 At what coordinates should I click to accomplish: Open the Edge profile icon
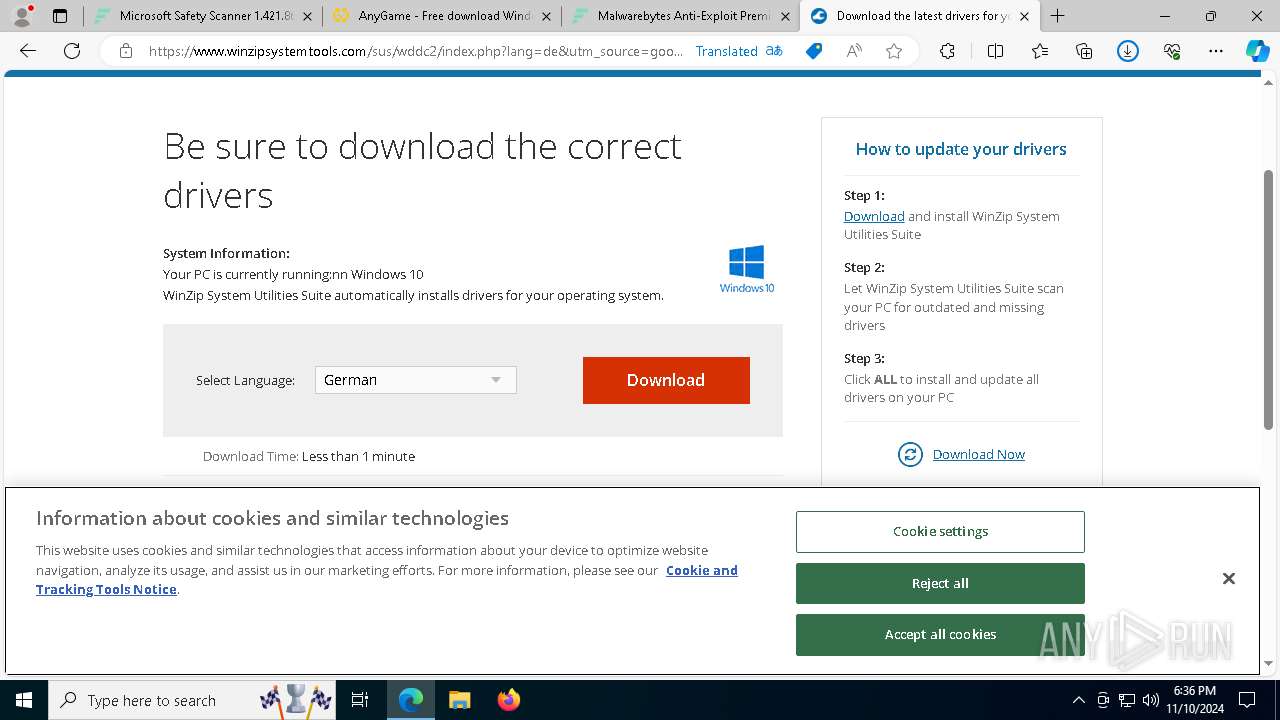click(x=22, y=16)
